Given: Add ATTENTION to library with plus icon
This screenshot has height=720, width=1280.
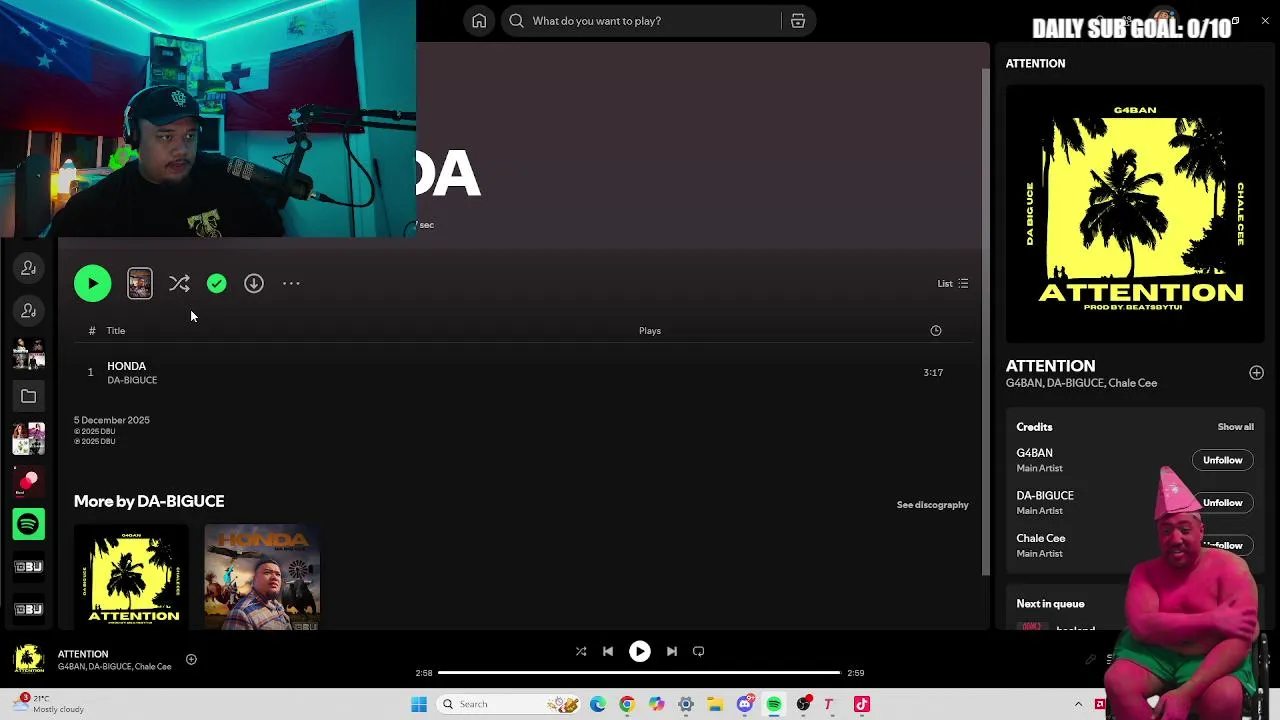Looking at the screenshot, I should (x=1256, y=373).
